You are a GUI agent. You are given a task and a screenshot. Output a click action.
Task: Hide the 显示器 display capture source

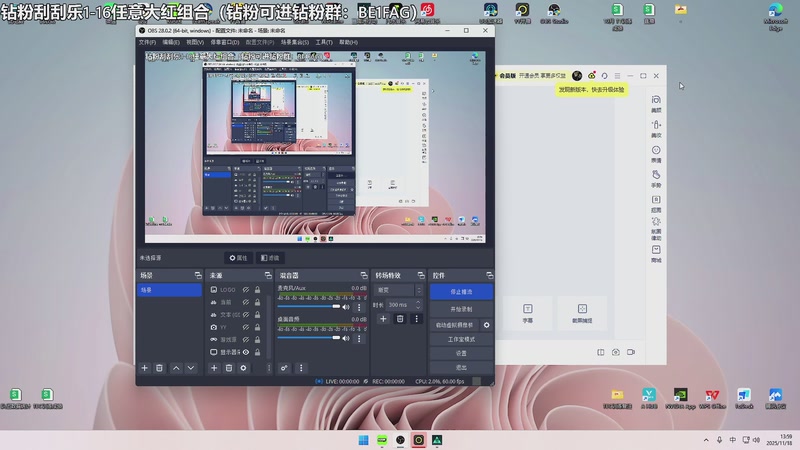point(246,352)
